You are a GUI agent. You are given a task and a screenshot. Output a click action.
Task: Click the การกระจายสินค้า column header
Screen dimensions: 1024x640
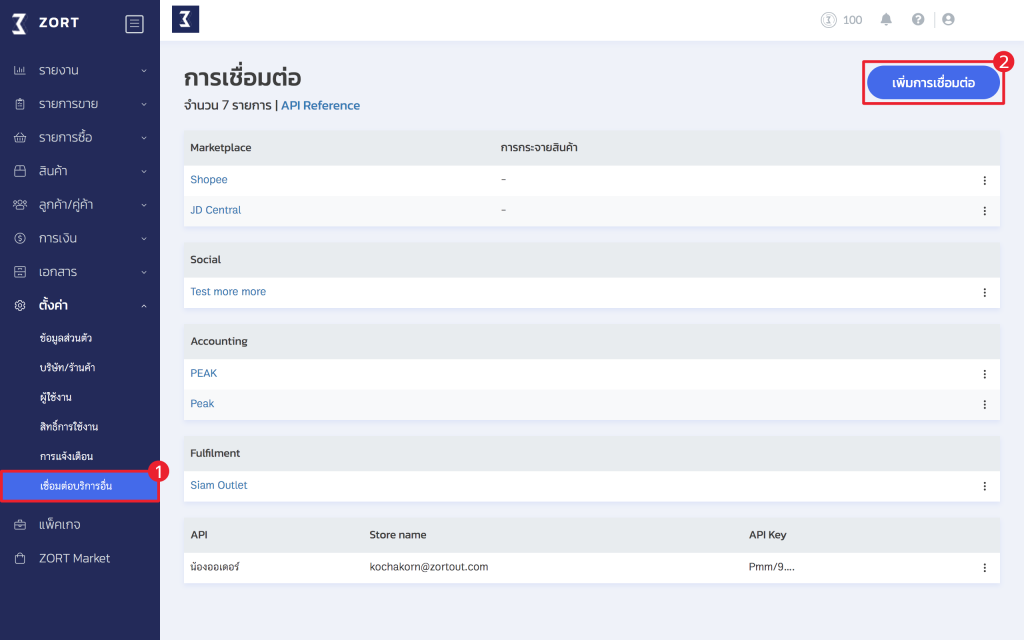(x=539, y=148)
